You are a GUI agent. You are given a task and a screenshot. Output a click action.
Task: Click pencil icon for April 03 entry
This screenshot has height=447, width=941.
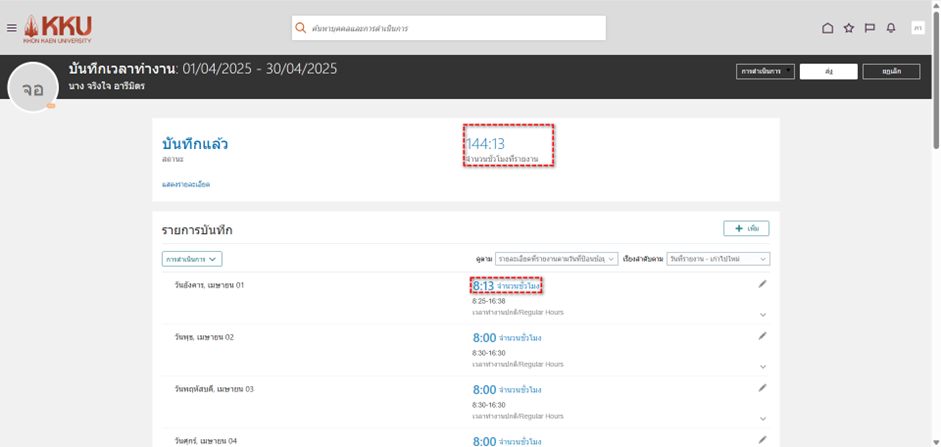point(762,388)
